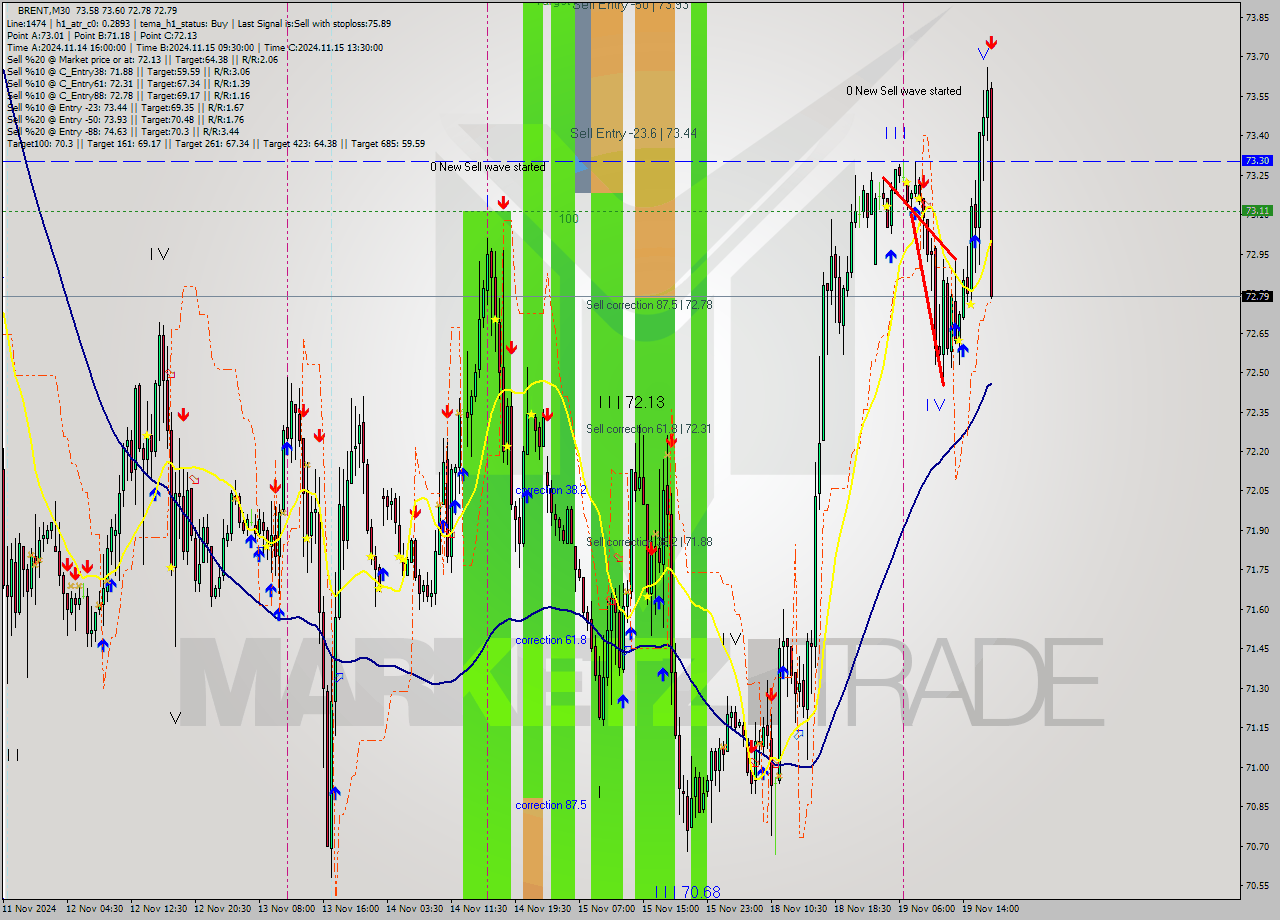Select the 73.11 green price tag
Image resolution: width=1280 pixels, height=920 pixels.
1256,210
